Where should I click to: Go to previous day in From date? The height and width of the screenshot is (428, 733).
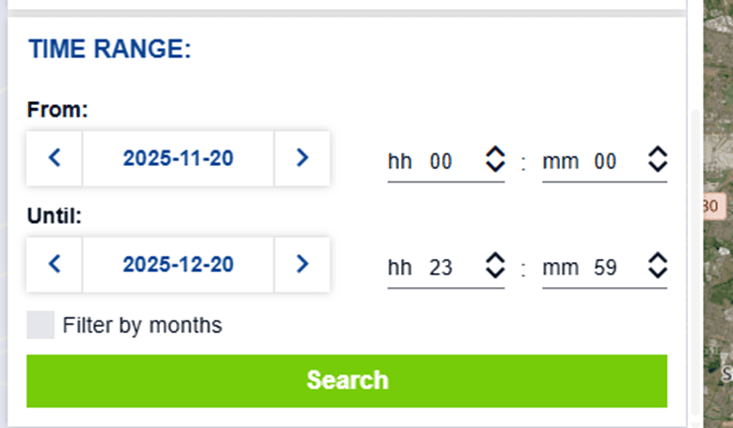click(x=55, y=158)
